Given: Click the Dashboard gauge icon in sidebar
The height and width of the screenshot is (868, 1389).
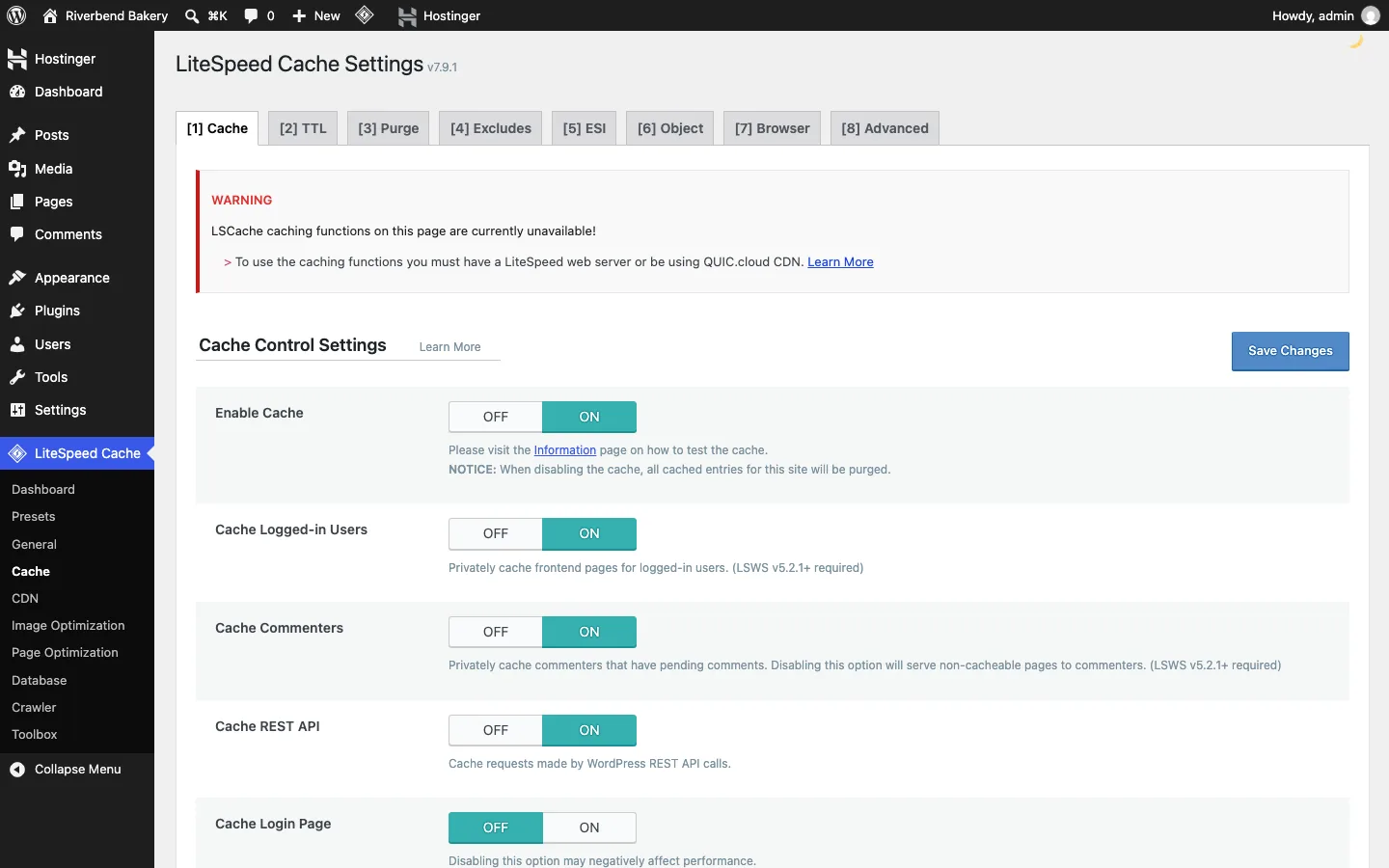Looking at the screenshot, I should click(17, 92).
